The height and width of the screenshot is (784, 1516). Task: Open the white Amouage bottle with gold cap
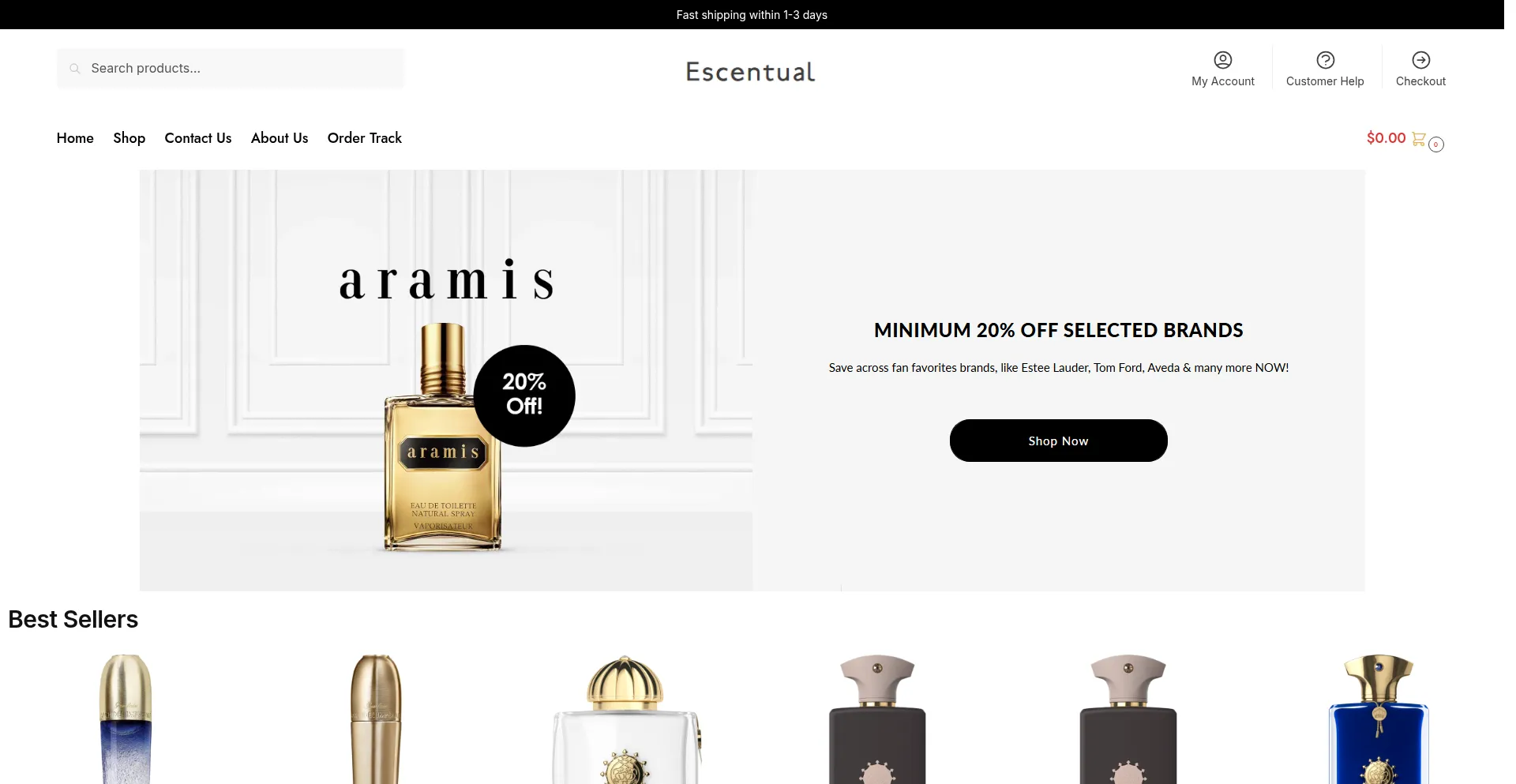point(625,718)
